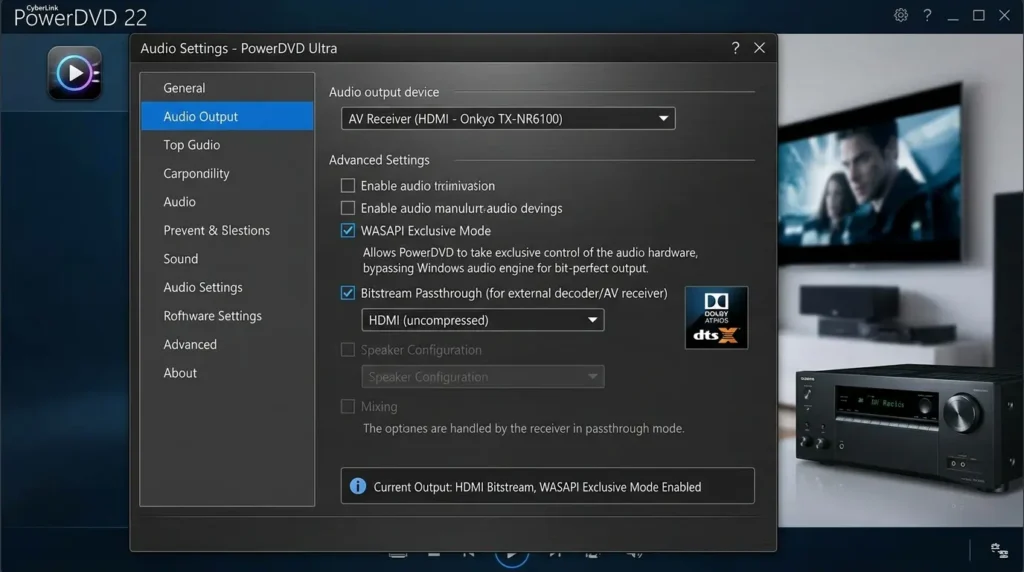Viewport: 1024px width, 572px height.
Task: Click the PowerDVD play logo icon
Action: click(x=74, y=72)
